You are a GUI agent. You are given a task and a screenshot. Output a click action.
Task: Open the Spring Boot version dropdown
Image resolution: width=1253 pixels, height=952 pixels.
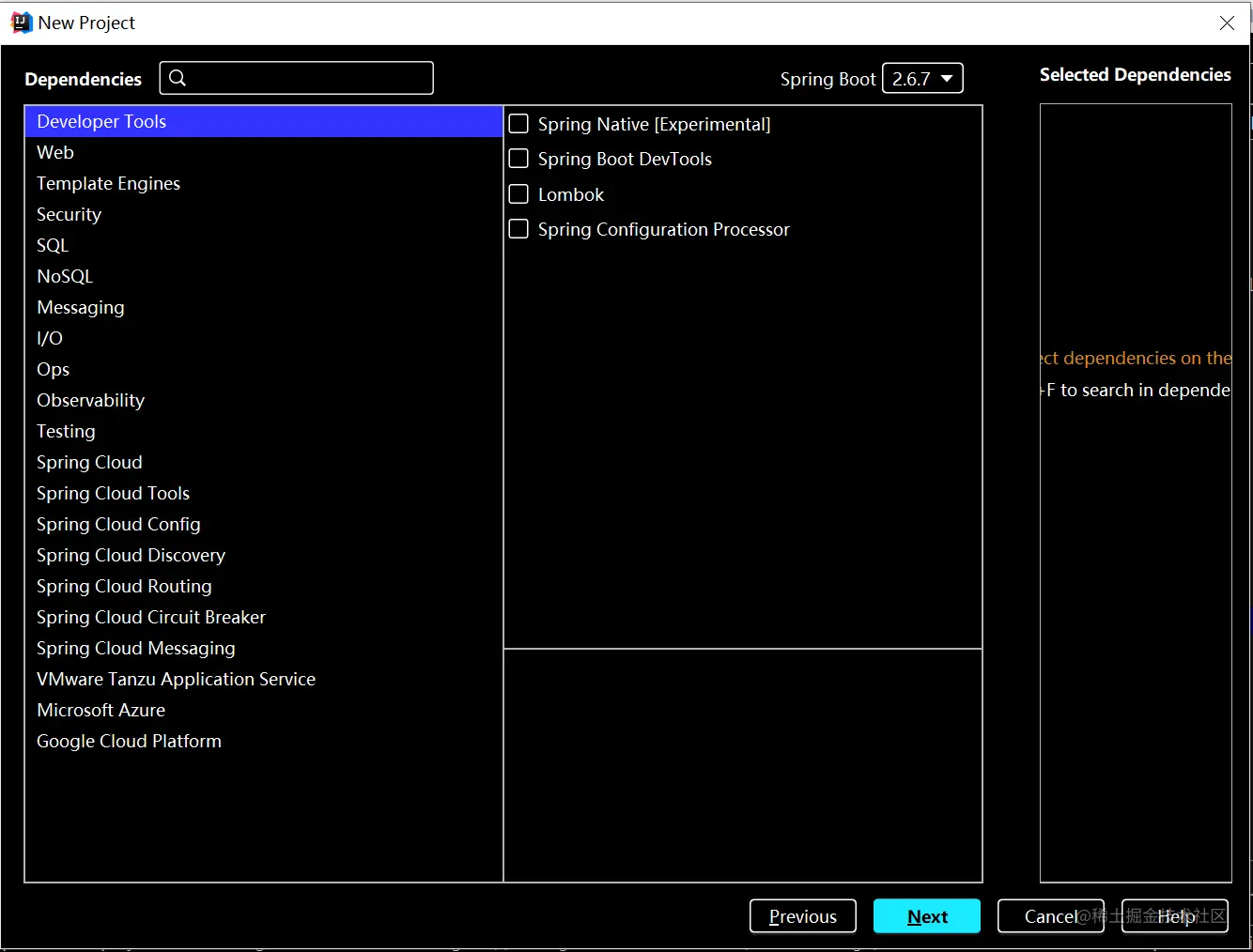(x=922, y=79)
